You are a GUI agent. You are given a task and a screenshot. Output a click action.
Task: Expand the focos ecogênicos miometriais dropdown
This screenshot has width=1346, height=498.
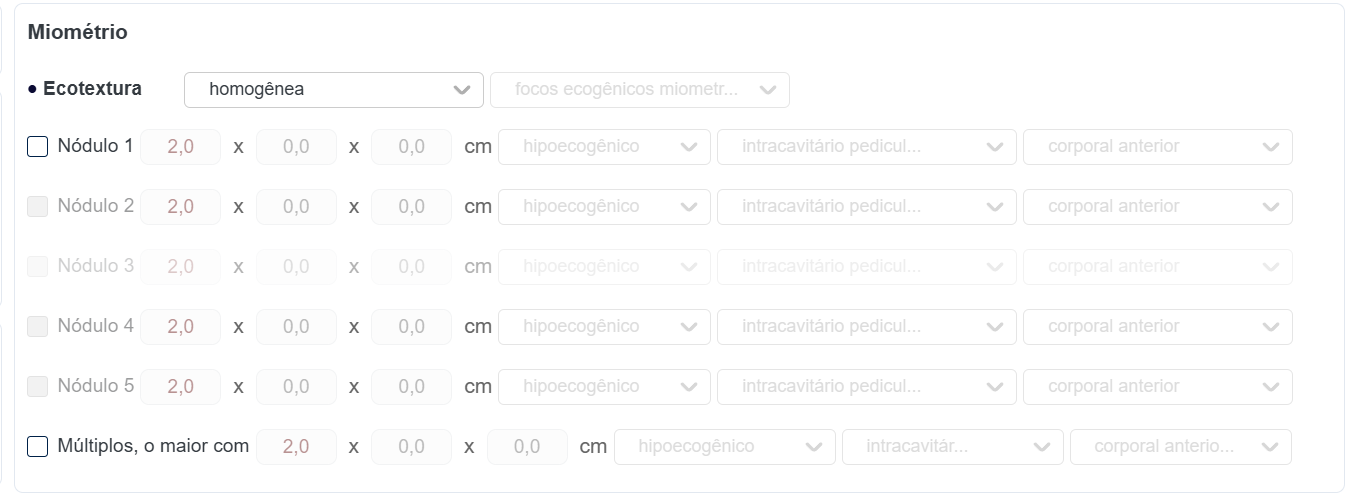pyautogui.click(x=639, y=90)
